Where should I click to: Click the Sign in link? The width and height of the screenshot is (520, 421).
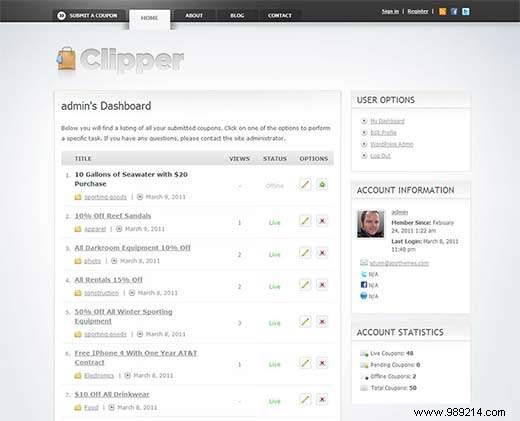tap(390, 11)
